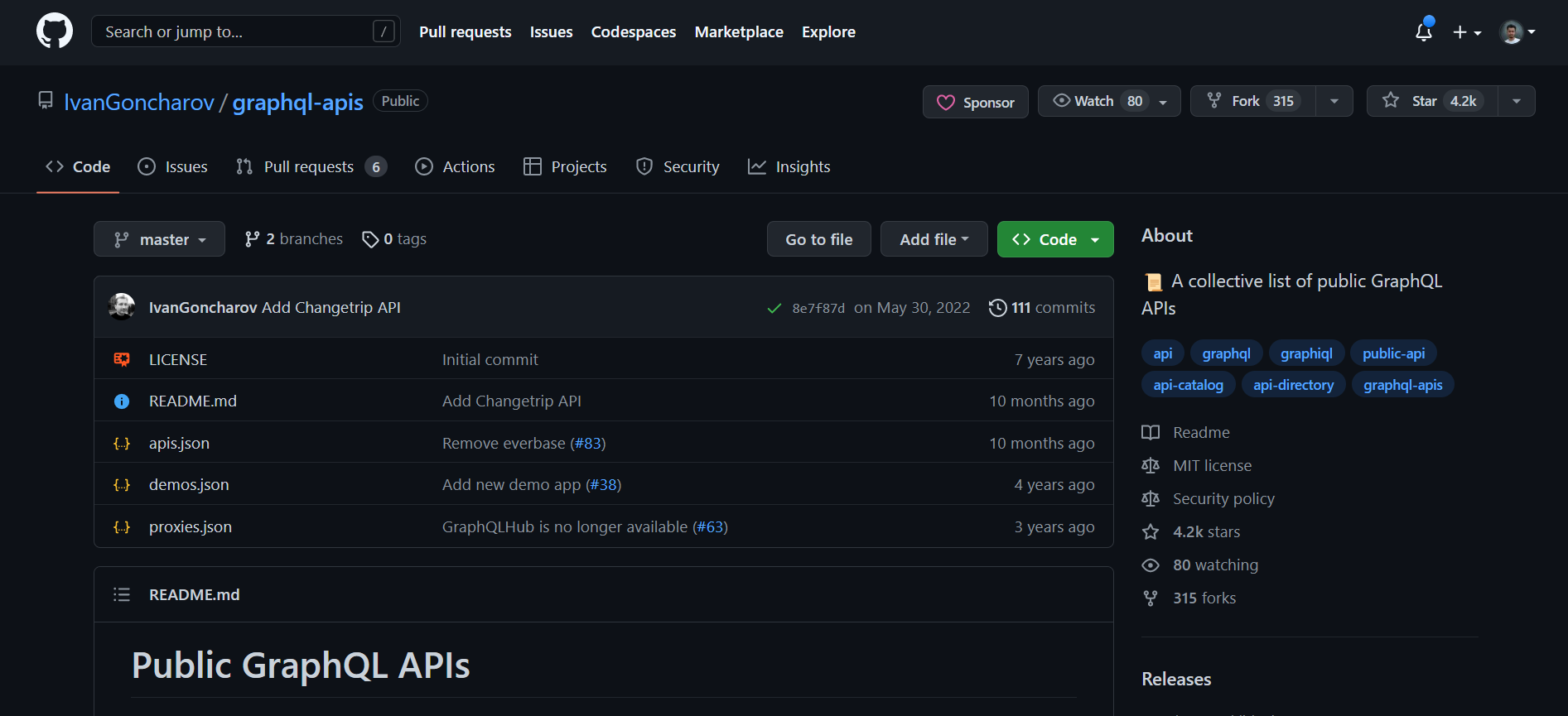Switch to the Insights tab
Image resolution: width=1568 pixels, height=716 pixels.
[789, 166]
